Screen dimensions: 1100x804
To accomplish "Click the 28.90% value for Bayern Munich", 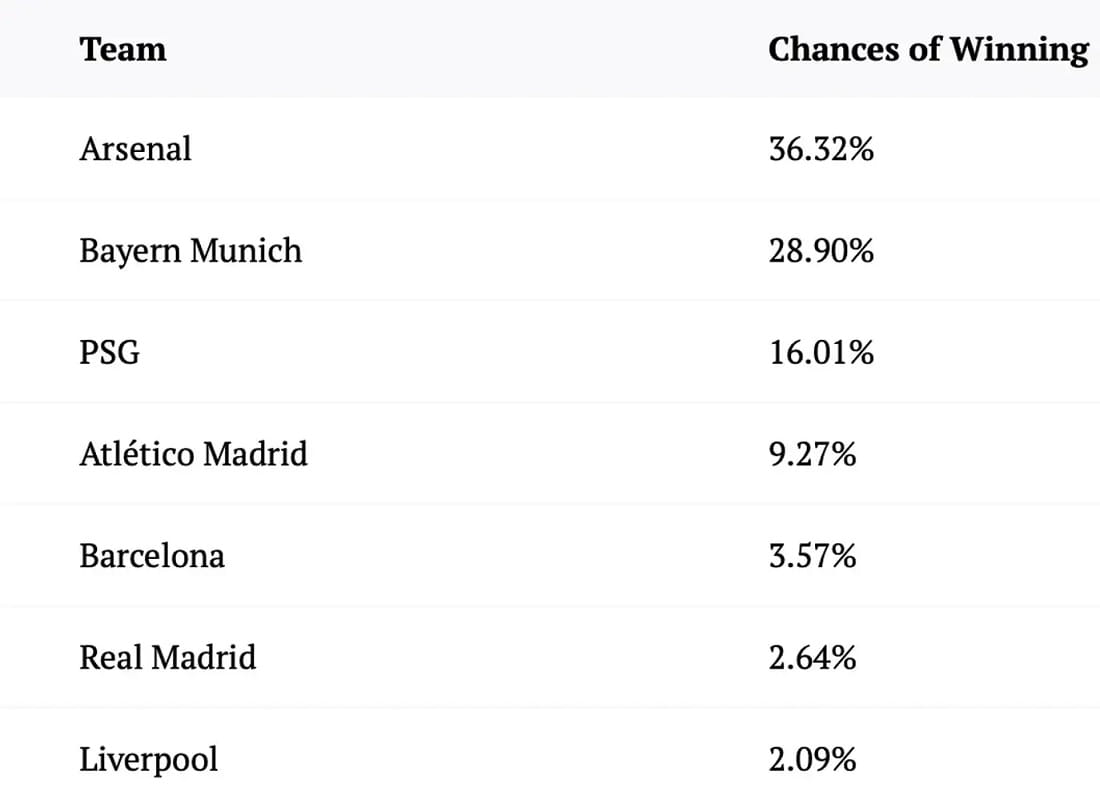I will [x=821, y=250].
